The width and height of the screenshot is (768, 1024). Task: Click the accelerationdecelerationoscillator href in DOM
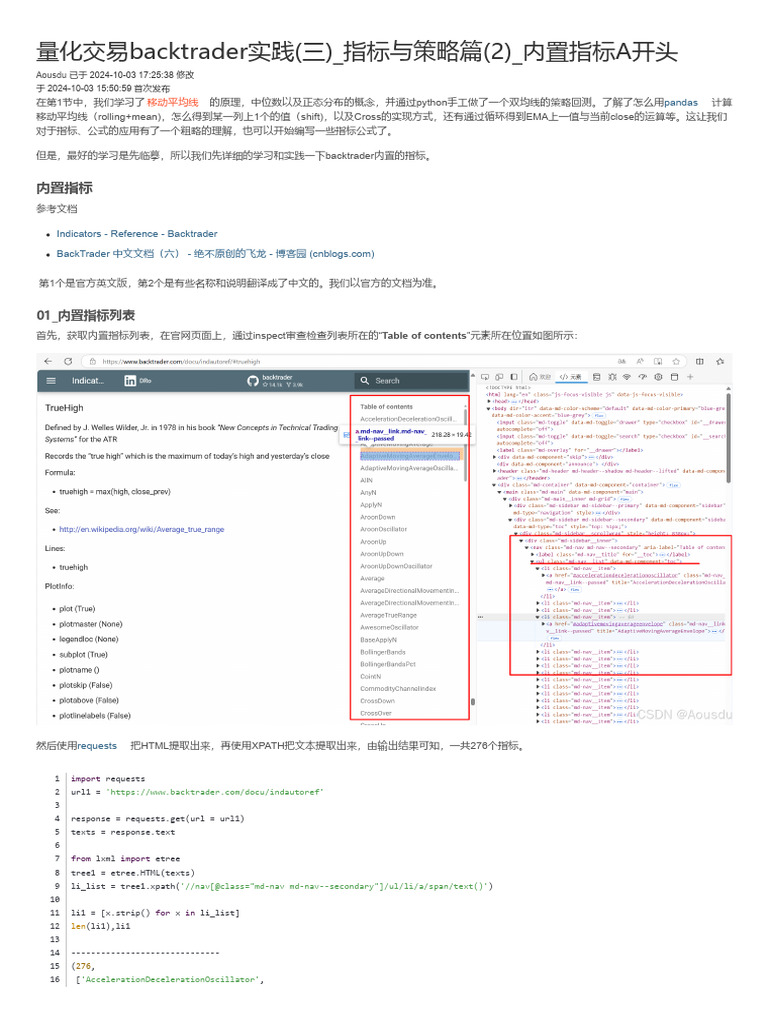pyautogui.click(x=626, y=575)
